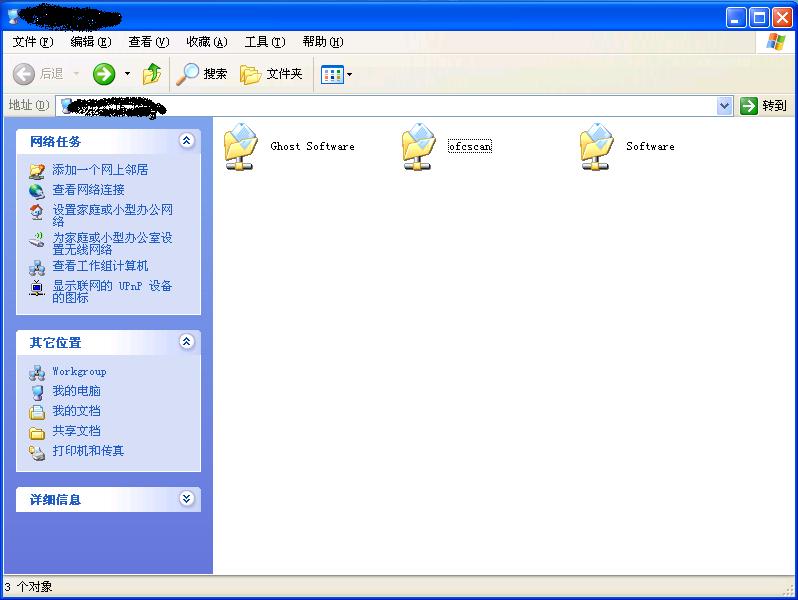Screen dimensions: 798x600
Task: Click the 显示联网的 UPnP 设备的图标 link
Action: (112, 292)
